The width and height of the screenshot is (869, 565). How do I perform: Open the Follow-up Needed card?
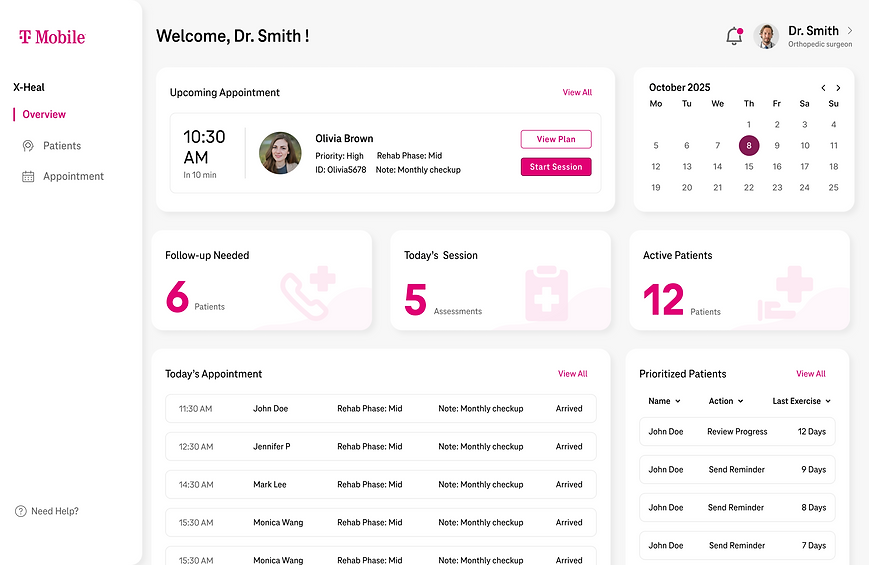[262, 281]
